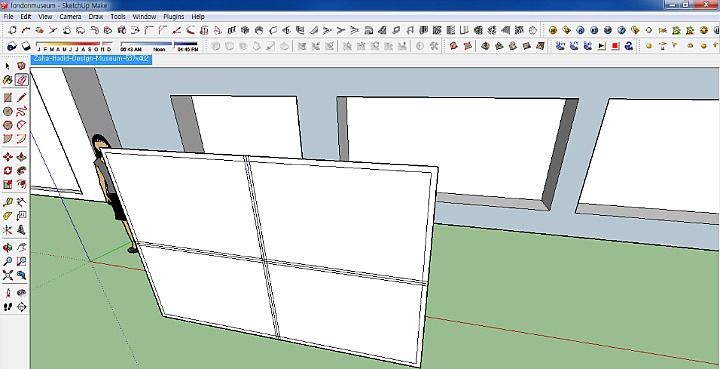This screenshot has width=720, height=369.
Task: Select the Position Camera tool
Action: 8,293
